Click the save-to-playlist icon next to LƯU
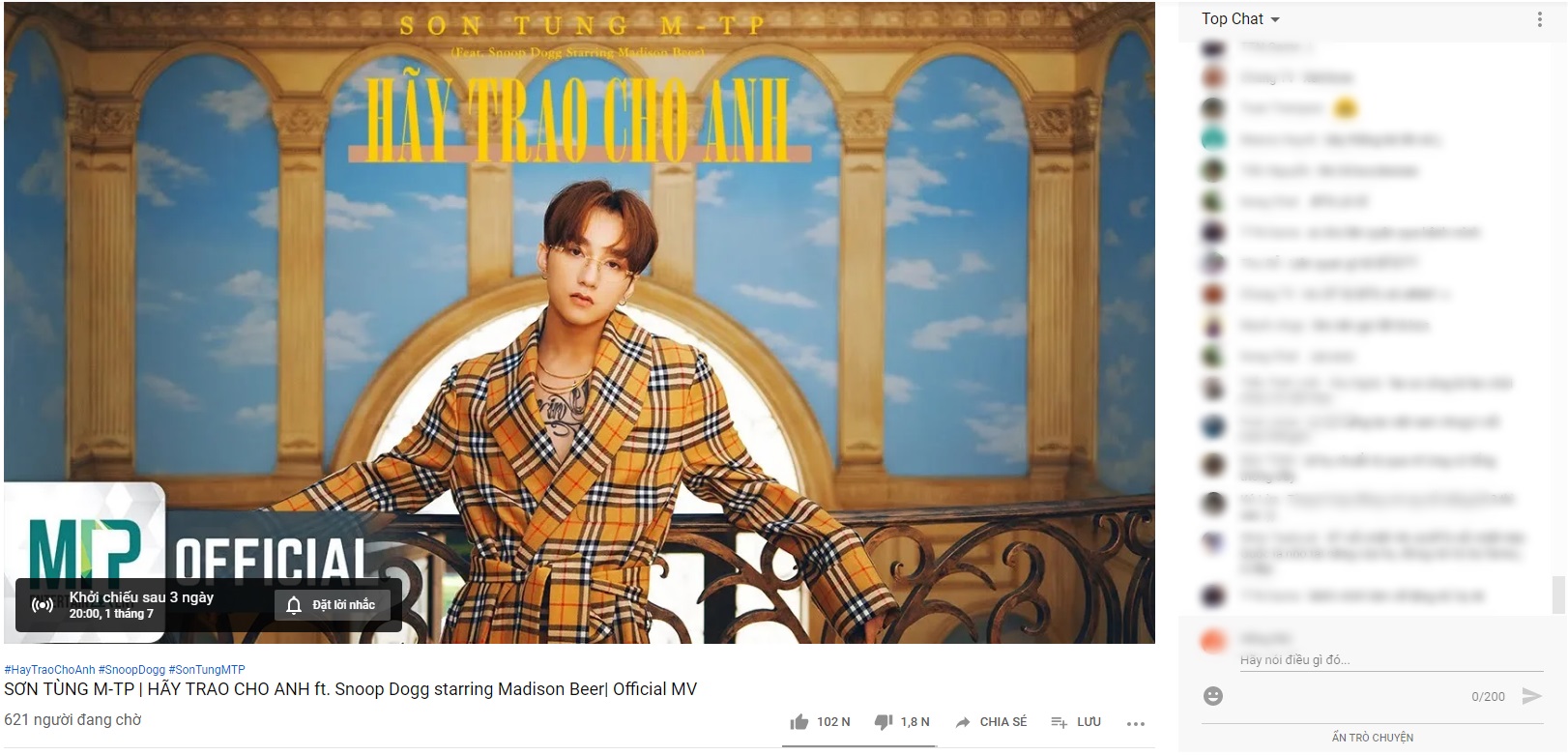Screen dimensions: 1568x755 coord(1059,722)
